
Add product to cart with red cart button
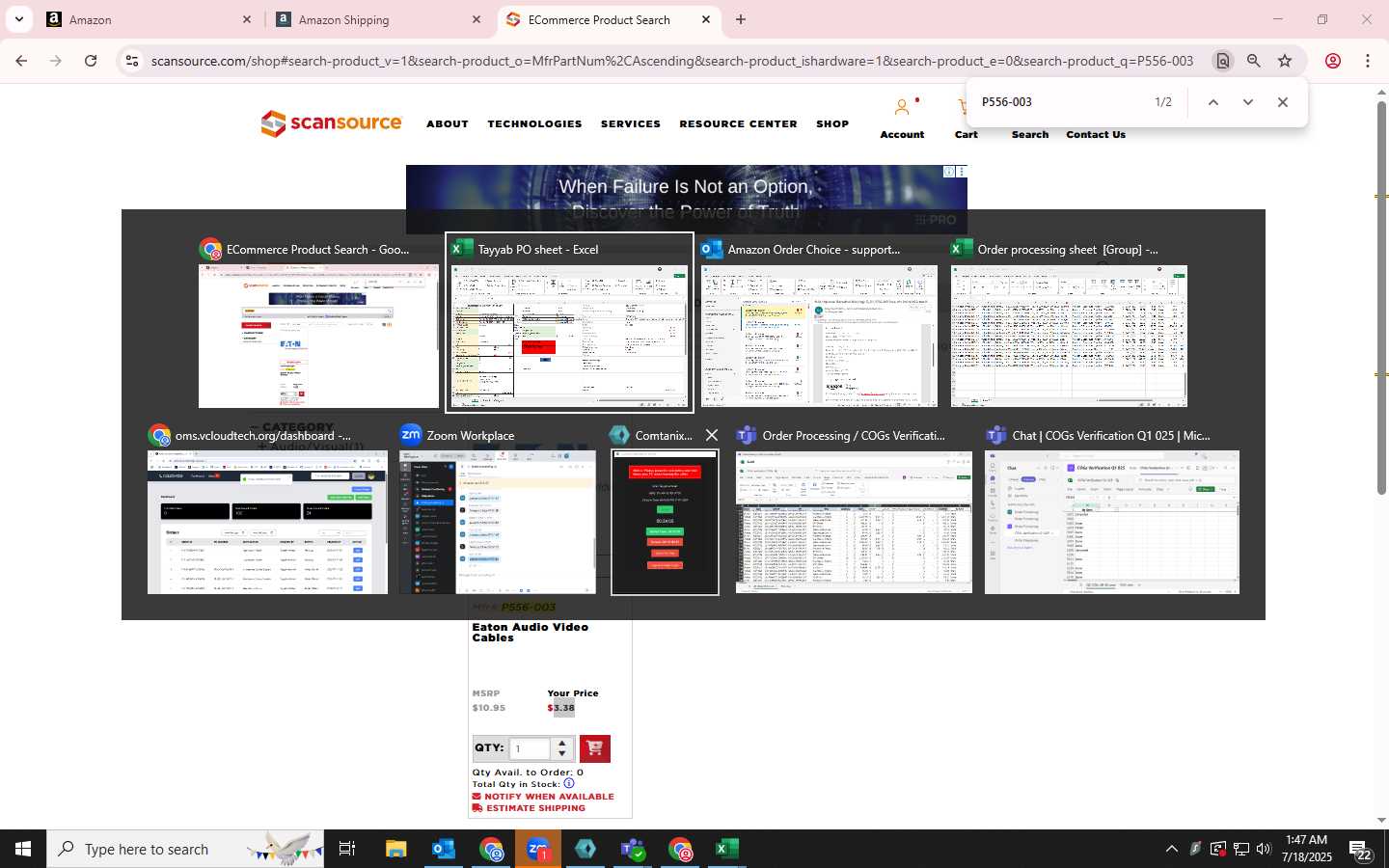[x=594, y=748]
